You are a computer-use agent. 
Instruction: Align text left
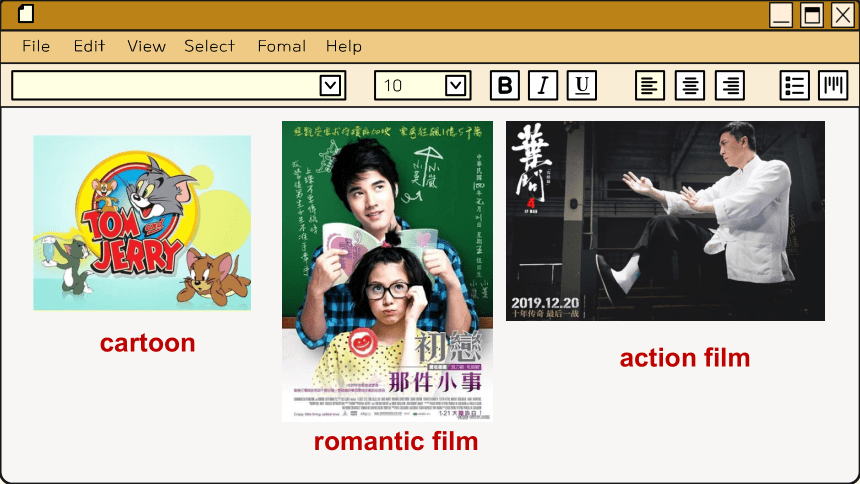(x=650, y=86)
